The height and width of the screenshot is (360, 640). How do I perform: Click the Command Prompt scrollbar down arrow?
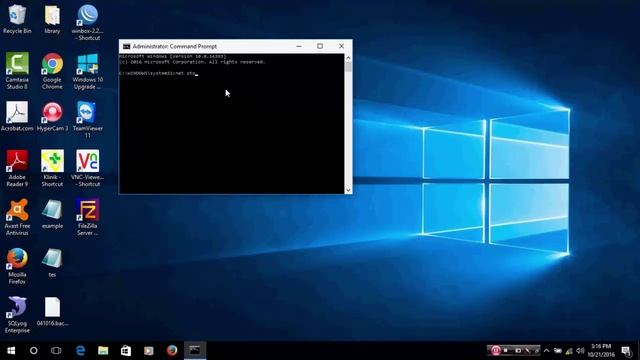[x=348, y=190]
